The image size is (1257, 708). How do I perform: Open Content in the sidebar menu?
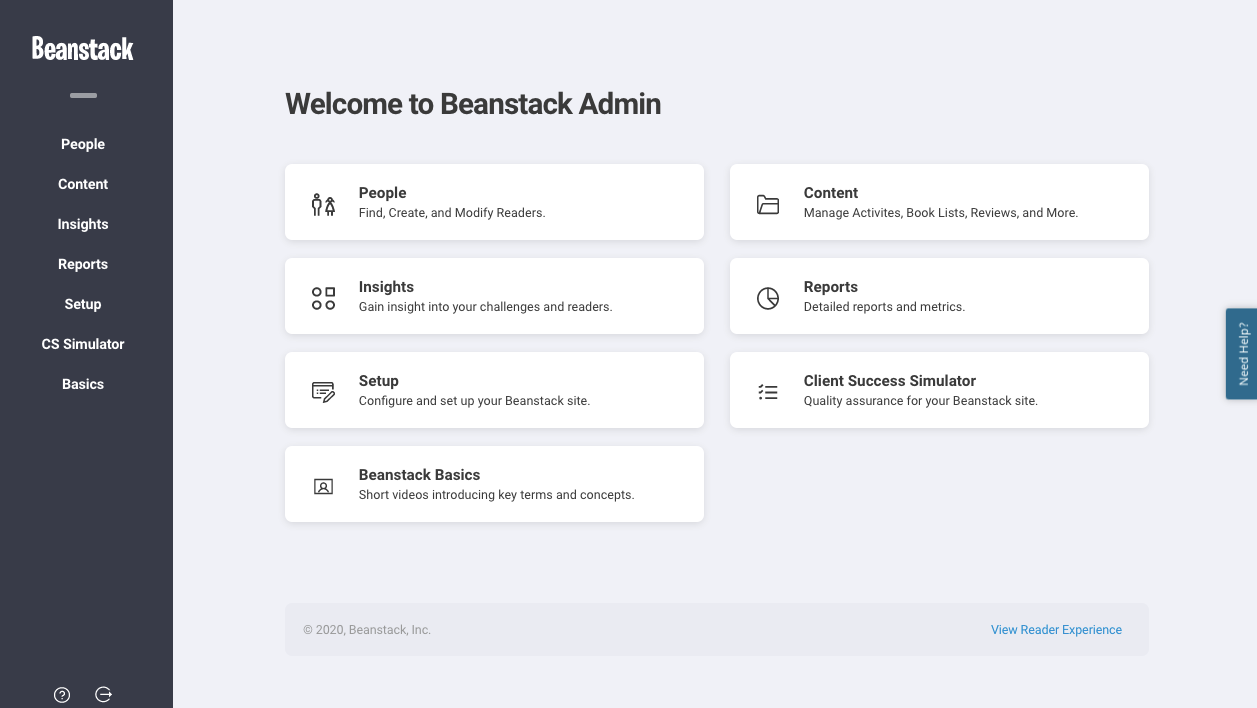click(x=83, y=184)
